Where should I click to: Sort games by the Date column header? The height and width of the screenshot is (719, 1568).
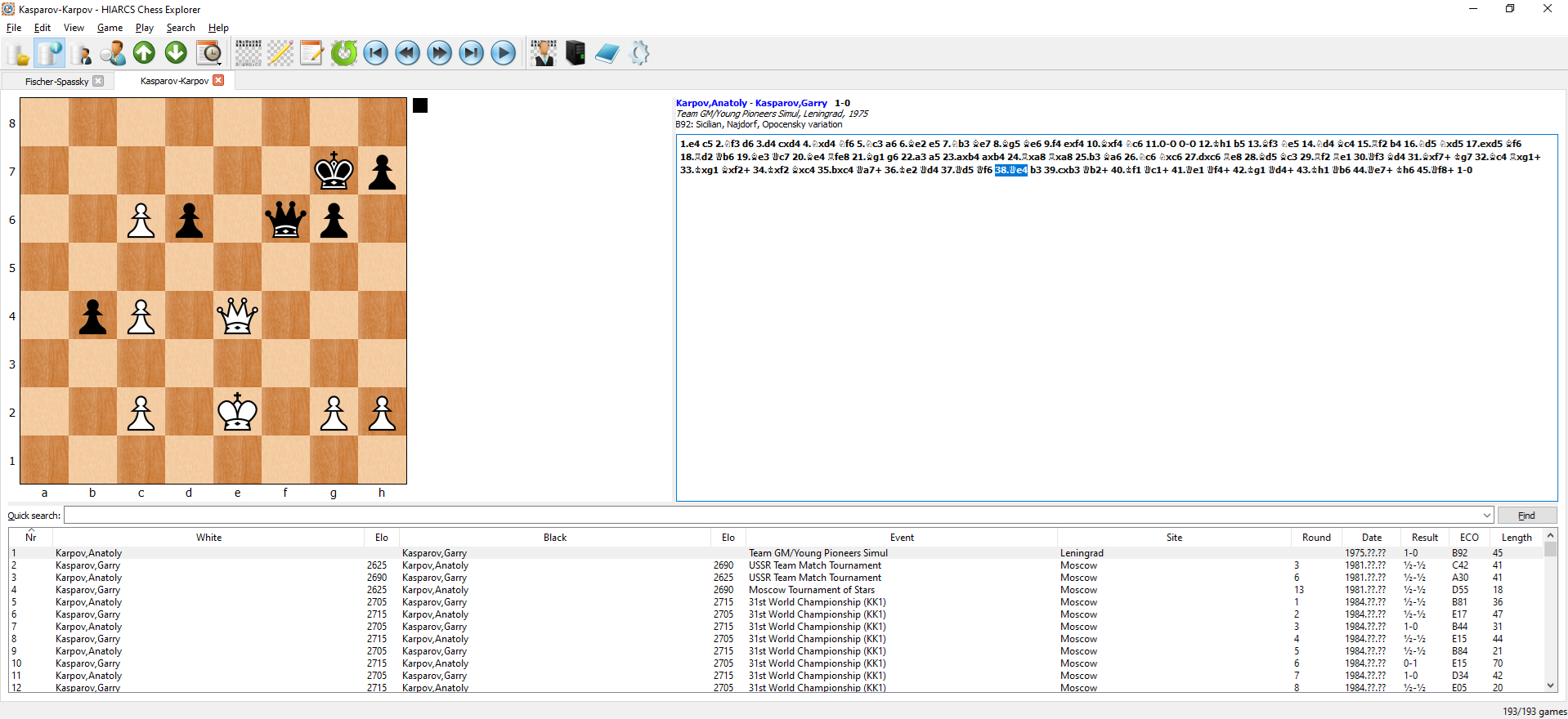click(x=1372, y=538)
